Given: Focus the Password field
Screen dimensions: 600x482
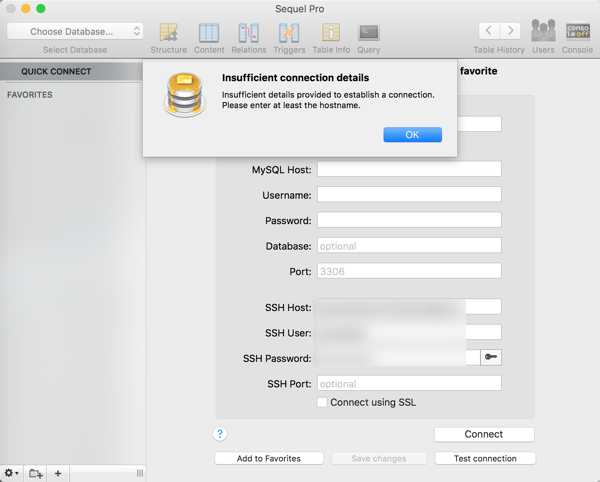Looking at the screenshot, I should (x=409, y=220).
